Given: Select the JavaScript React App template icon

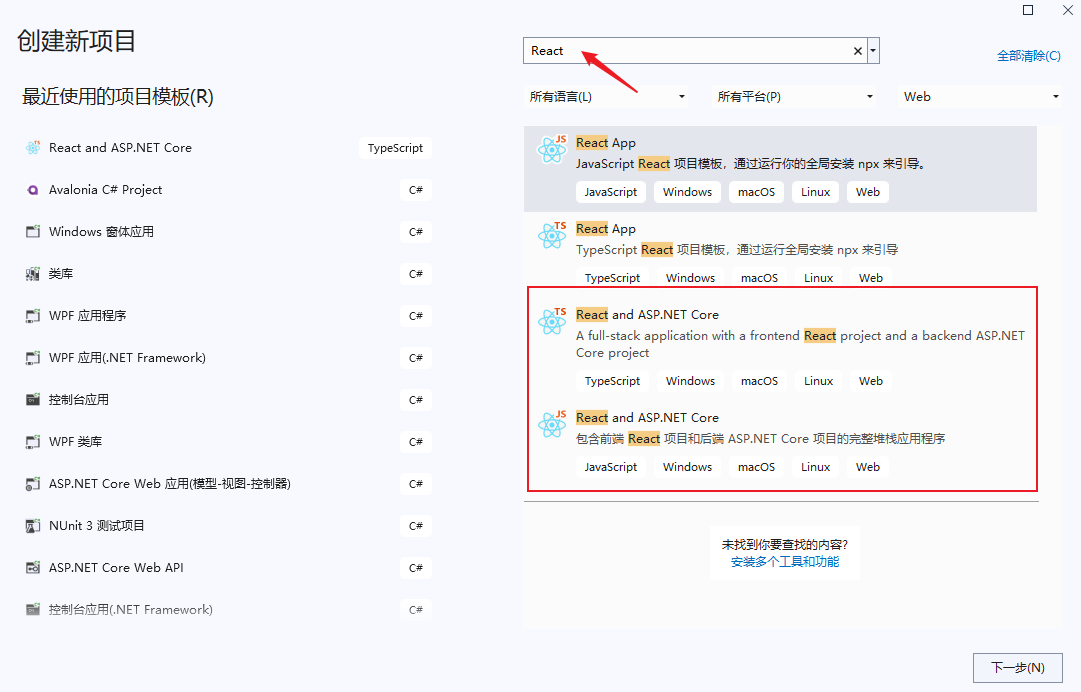Looking at the screenshot, I should [551, 150].
